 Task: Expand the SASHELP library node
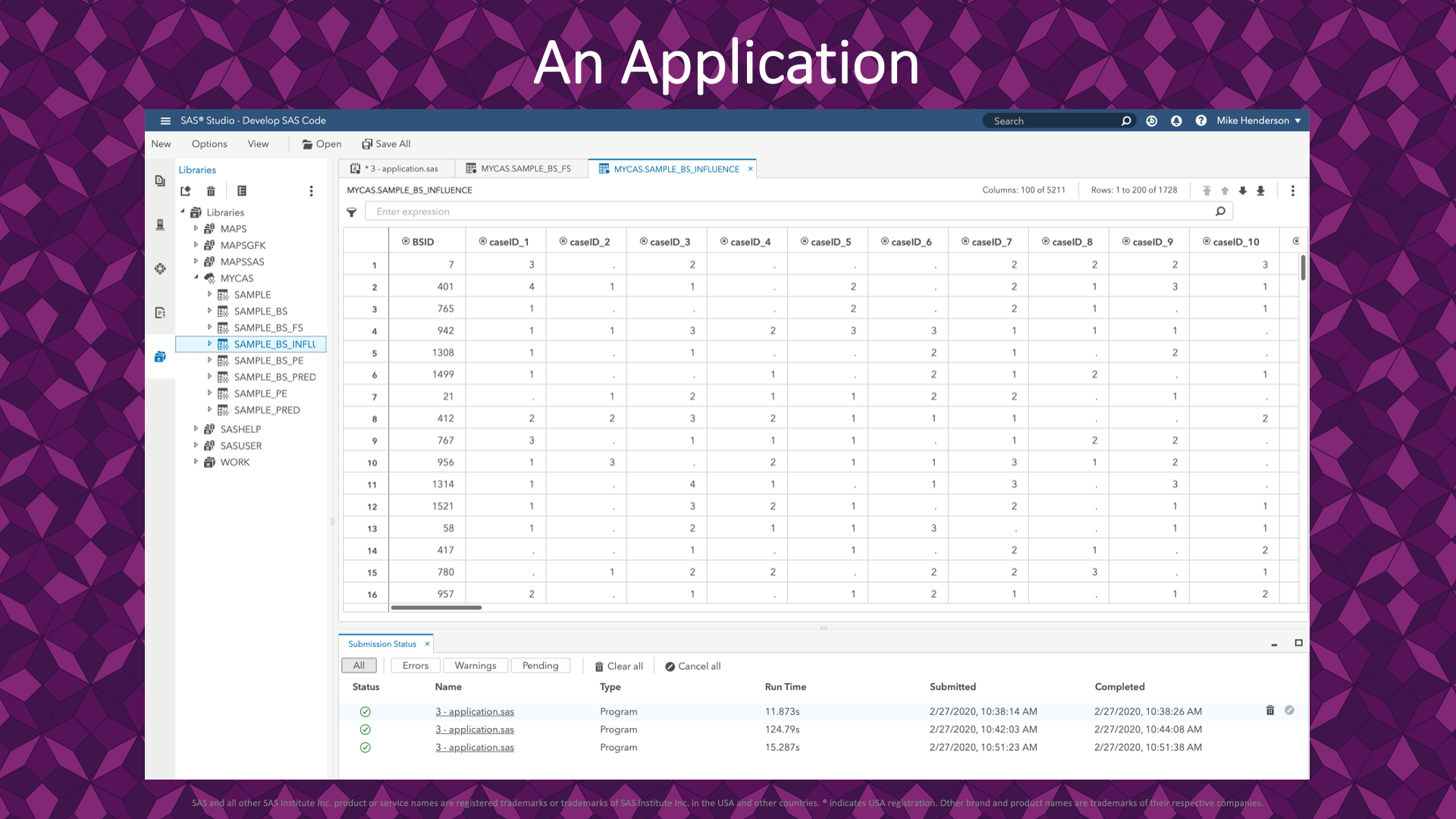(x=196, y=428)
